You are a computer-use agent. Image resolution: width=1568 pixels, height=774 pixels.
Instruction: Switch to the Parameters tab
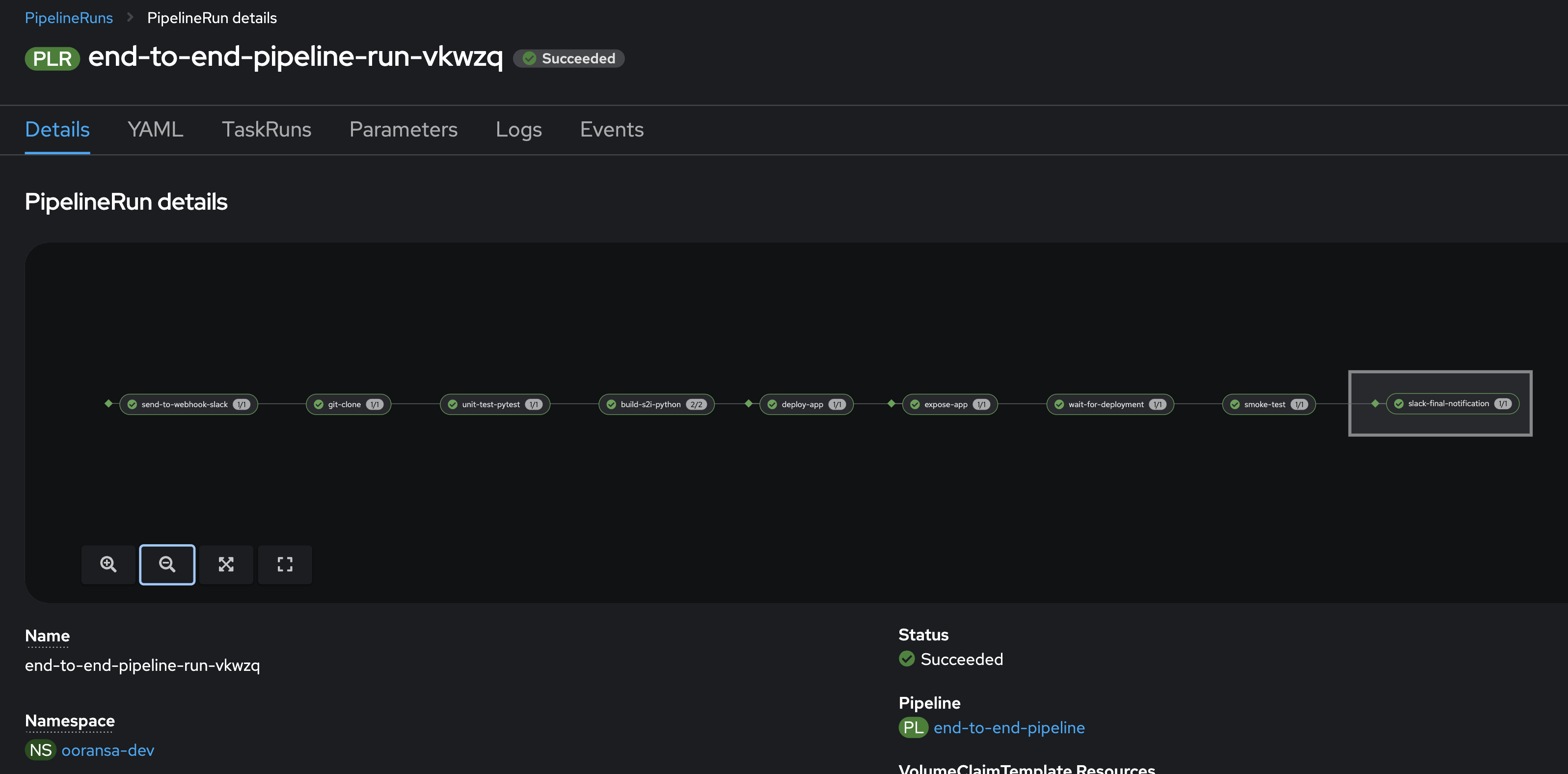403,129
